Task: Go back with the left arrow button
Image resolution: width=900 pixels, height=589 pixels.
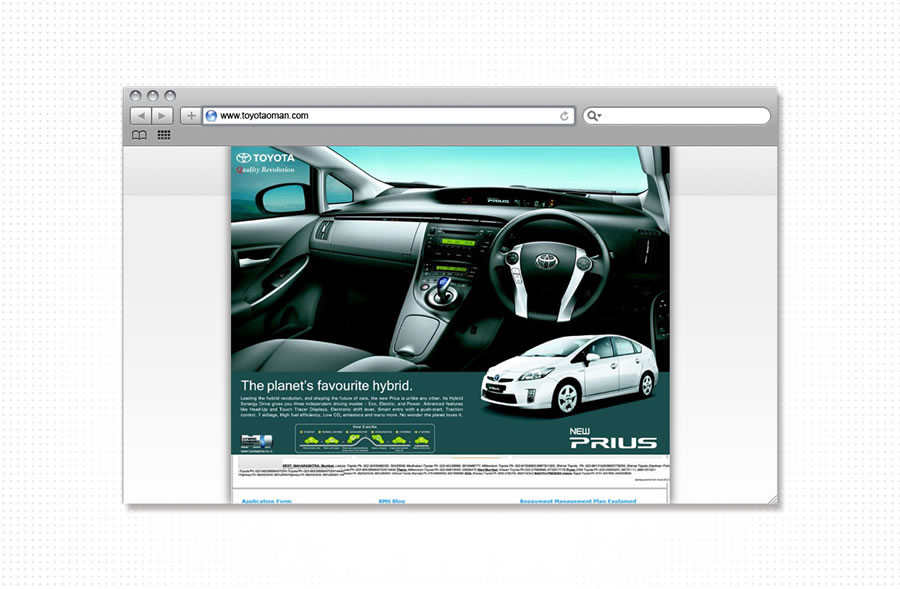Action: [x=141, y=116]
